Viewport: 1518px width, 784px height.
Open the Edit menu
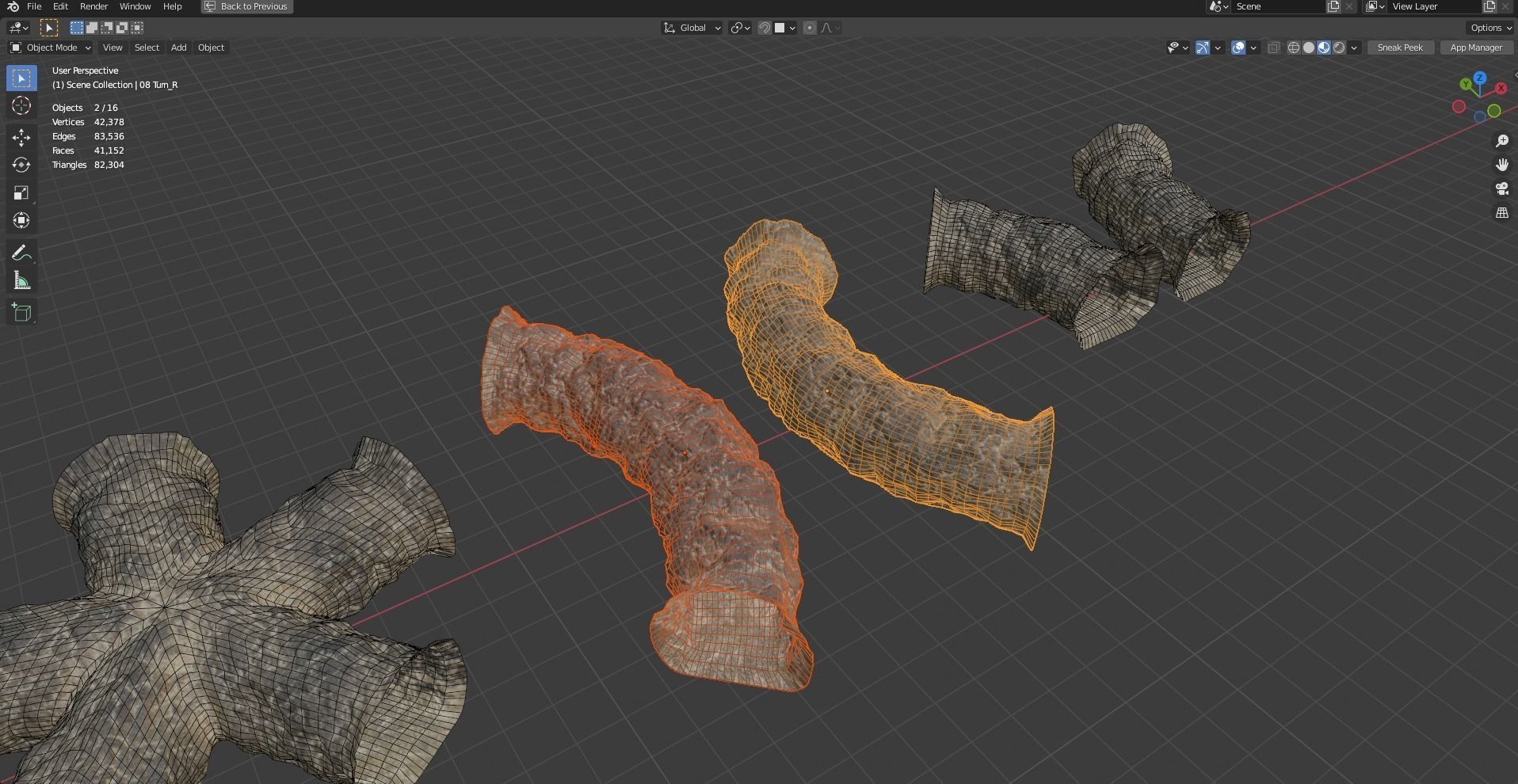point(60,6)
